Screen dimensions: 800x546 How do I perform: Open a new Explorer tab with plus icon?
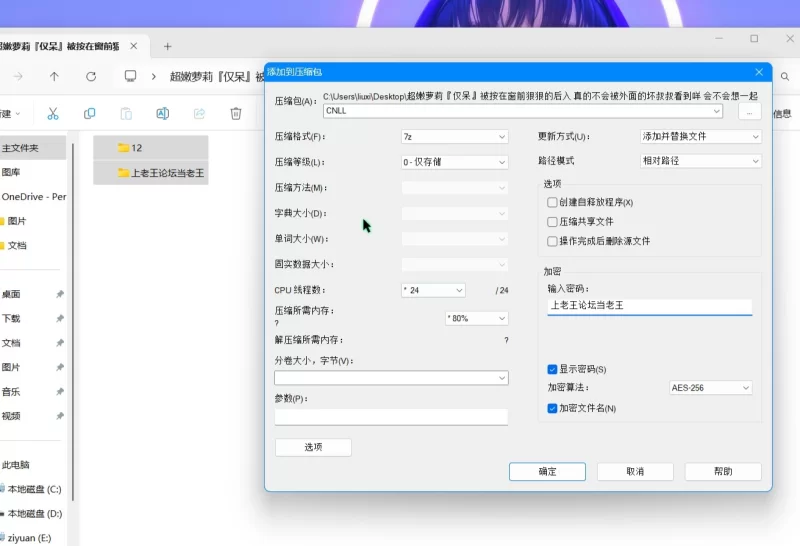(x=167, y=46)
